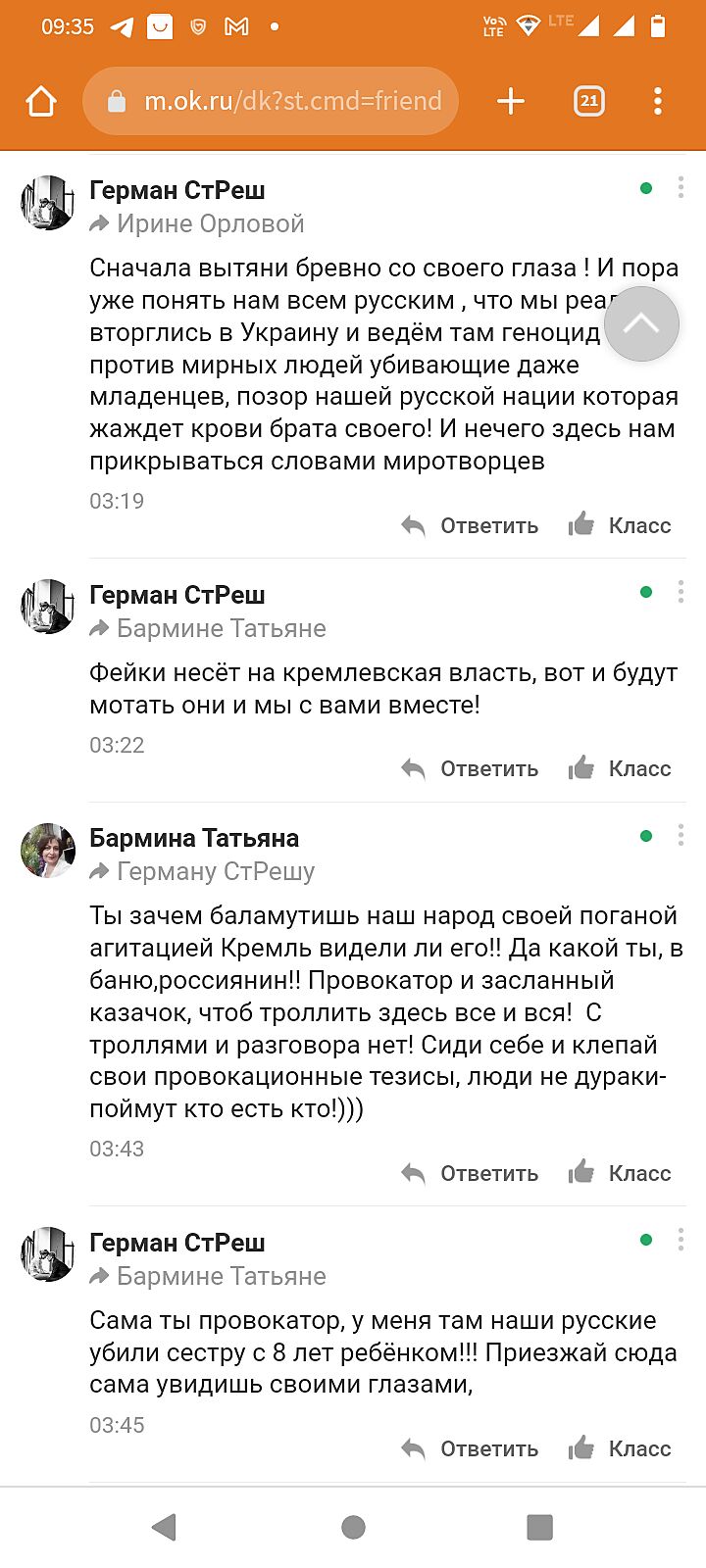706x1568 pixels.
Task: Open a new tab with plus icon
Action: 511,101
